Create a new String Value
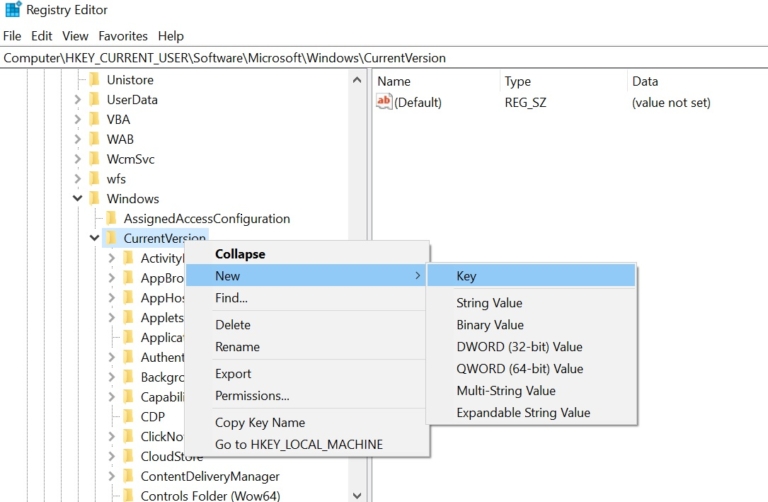 pyautogui.click(x=531, y=303)
